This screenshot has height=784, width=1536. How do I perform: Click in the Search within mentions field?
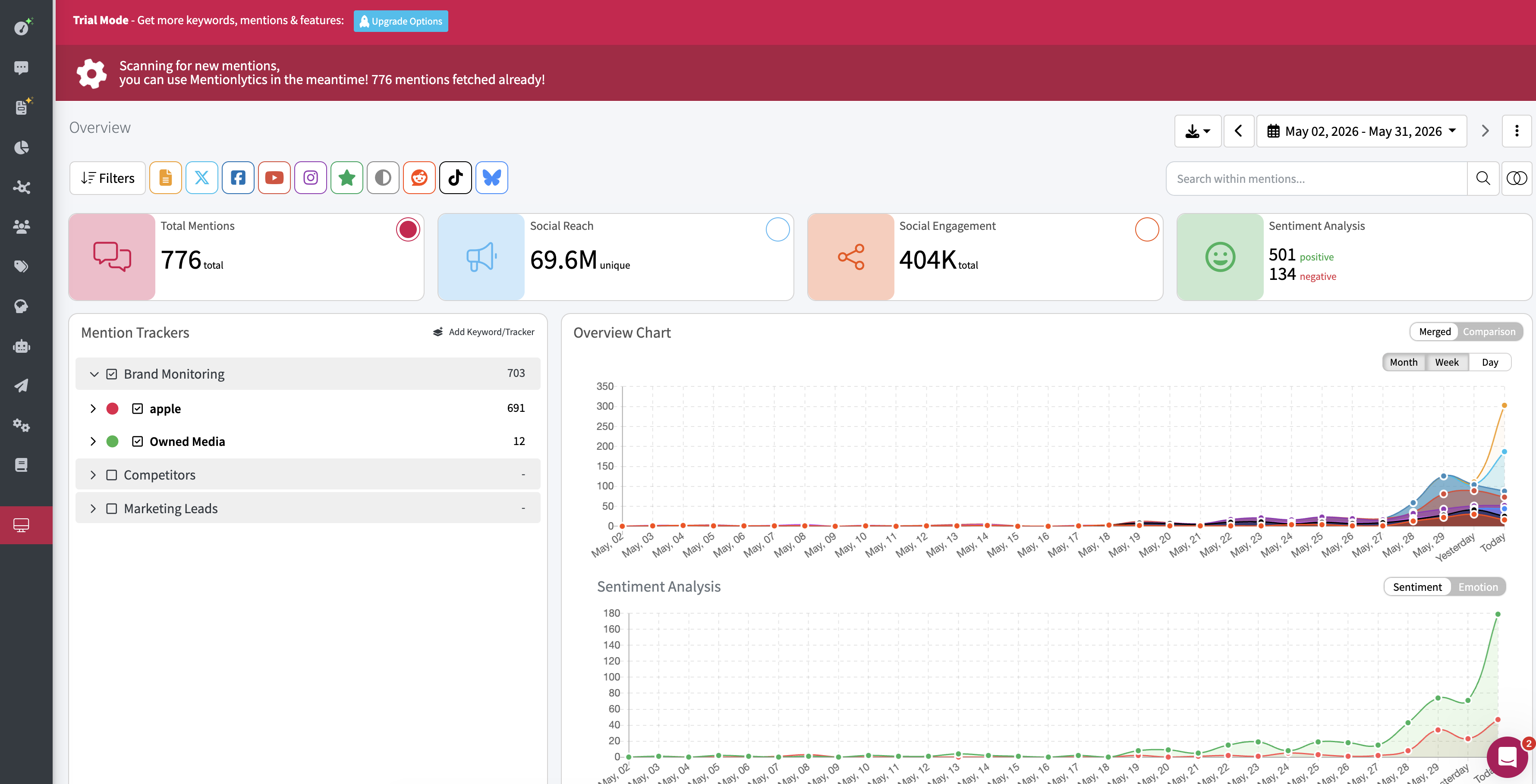tap(1316, 178)
